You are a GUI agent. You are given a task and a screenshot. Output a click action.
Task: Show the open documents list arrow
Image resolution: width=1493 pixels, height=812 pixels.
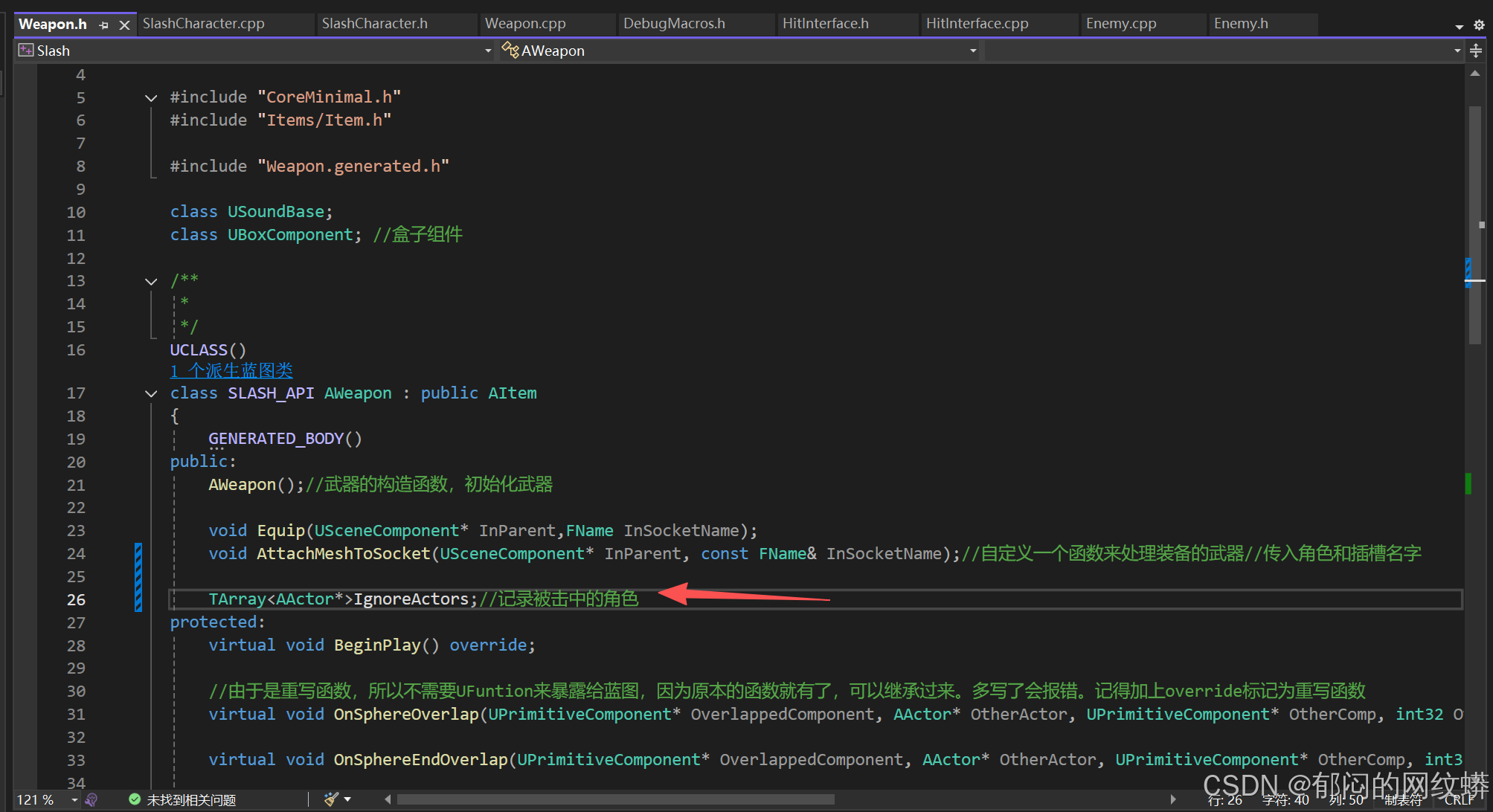(x=1460, y=26)
